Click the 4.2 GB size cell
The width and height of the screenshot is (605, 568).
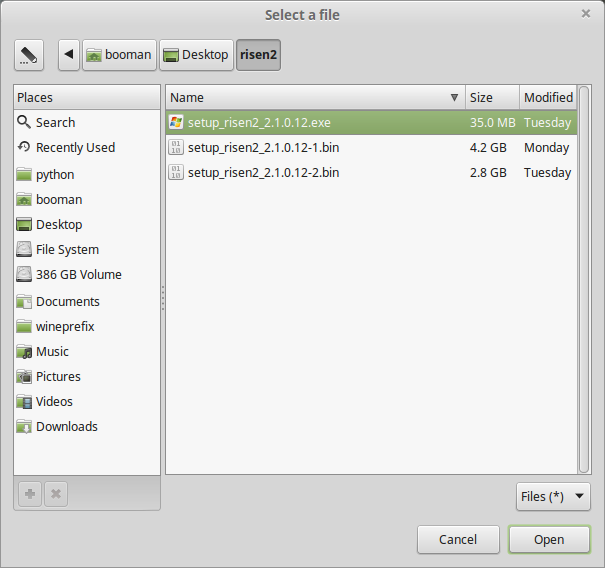click(x=488, y=147)
